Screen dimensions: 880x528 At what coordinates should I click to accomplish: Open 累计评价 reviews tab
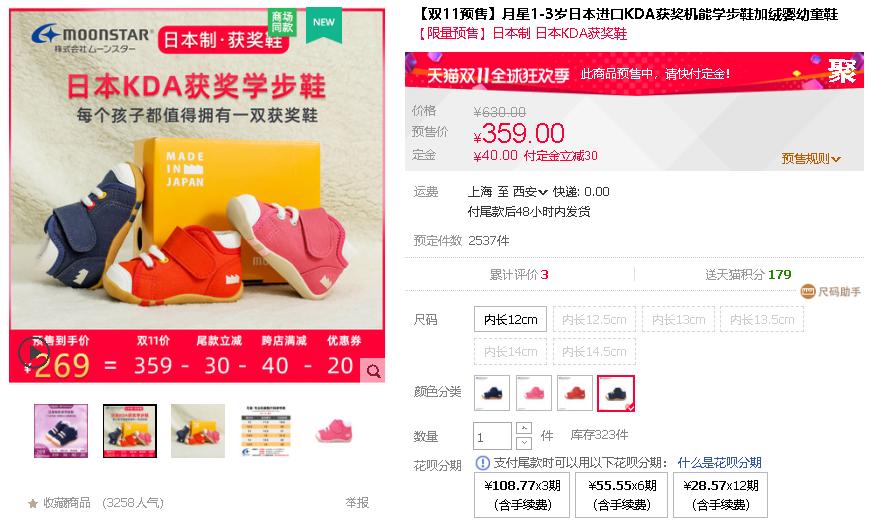tap(519, 274)
